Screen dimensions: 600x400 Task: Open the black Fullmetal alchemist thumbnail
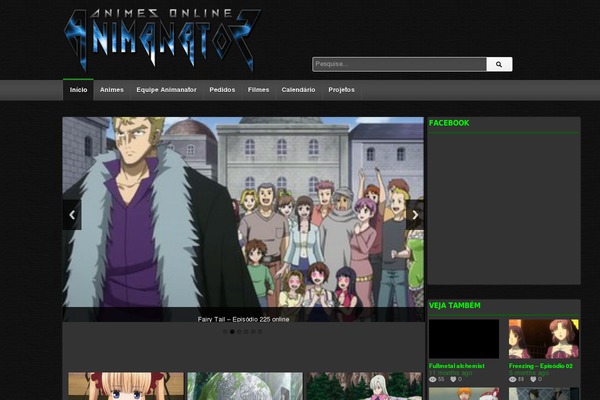(x=464, y=339)
